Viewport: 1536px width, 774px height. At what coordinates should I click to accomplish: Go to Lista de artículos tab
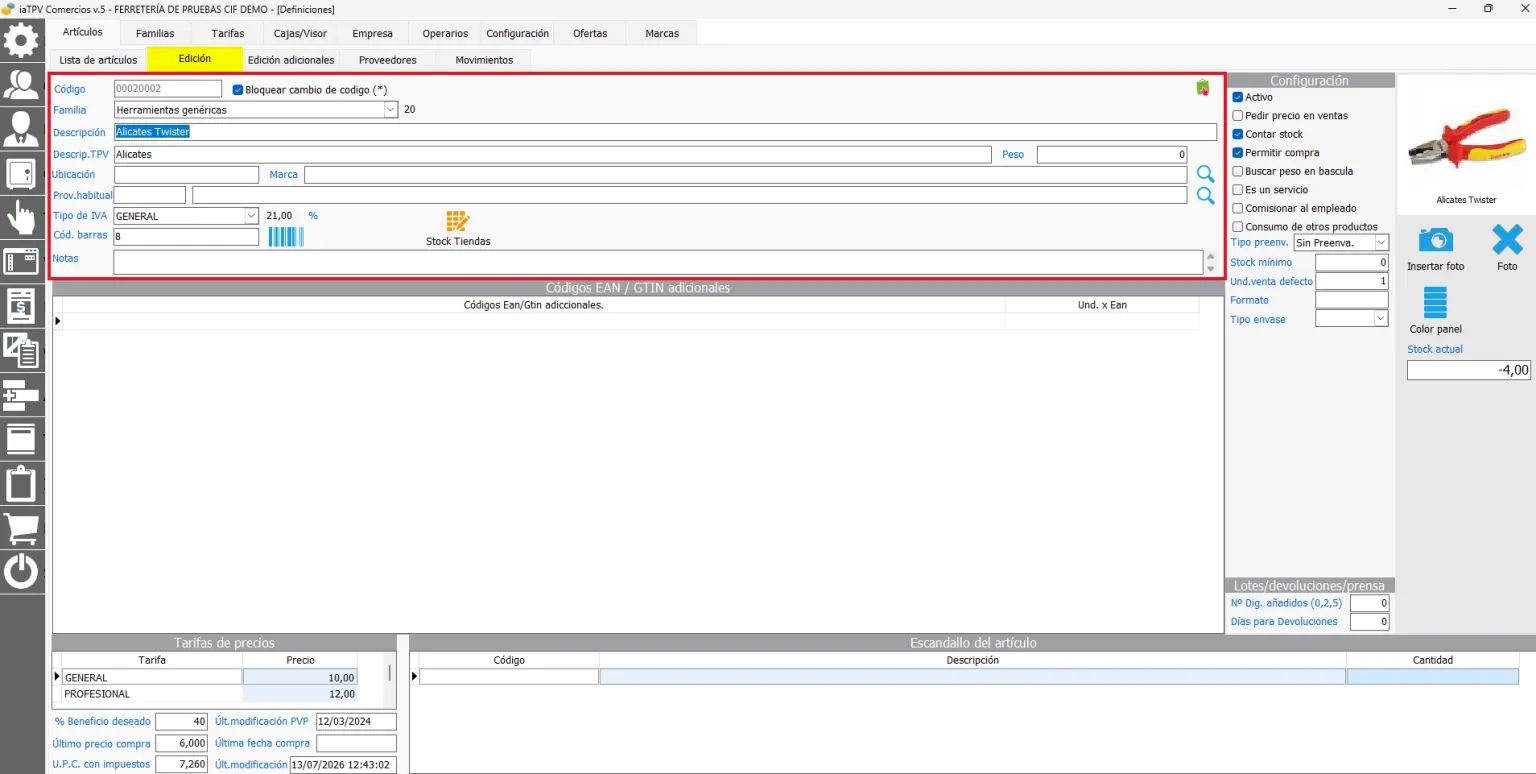pos(98,60)
